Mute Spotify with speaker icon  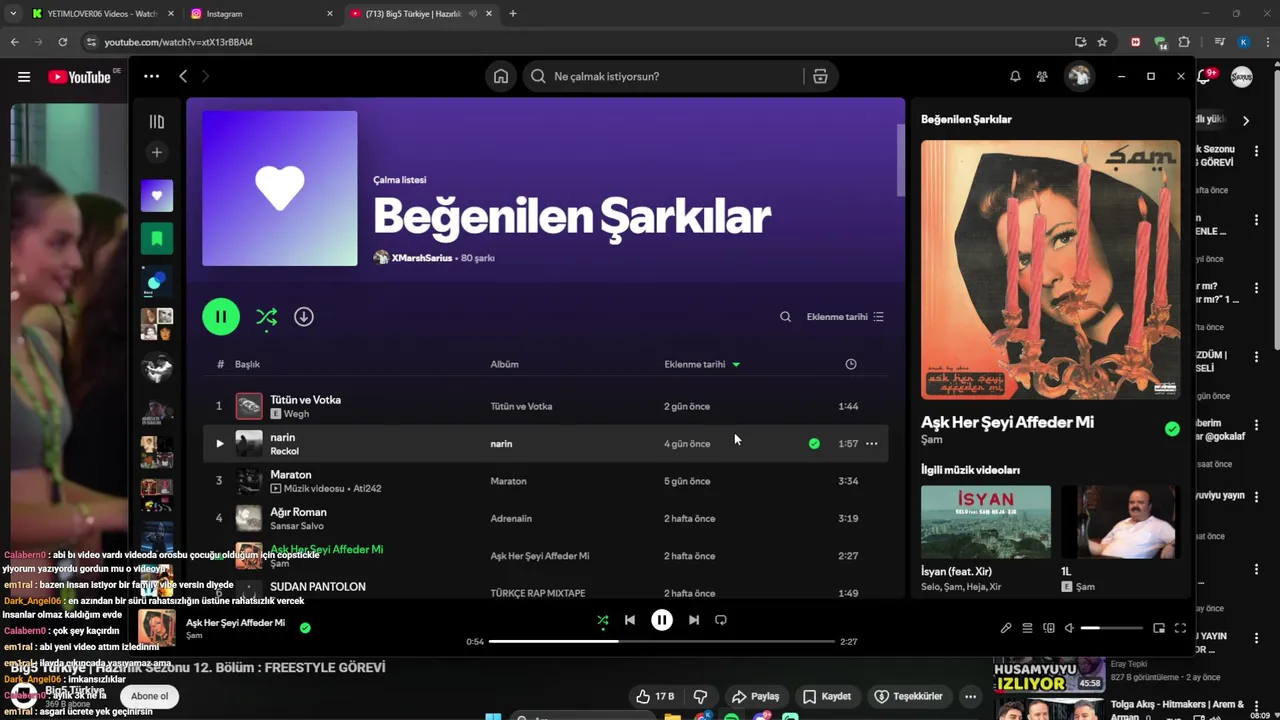(x=1069, y=628)
